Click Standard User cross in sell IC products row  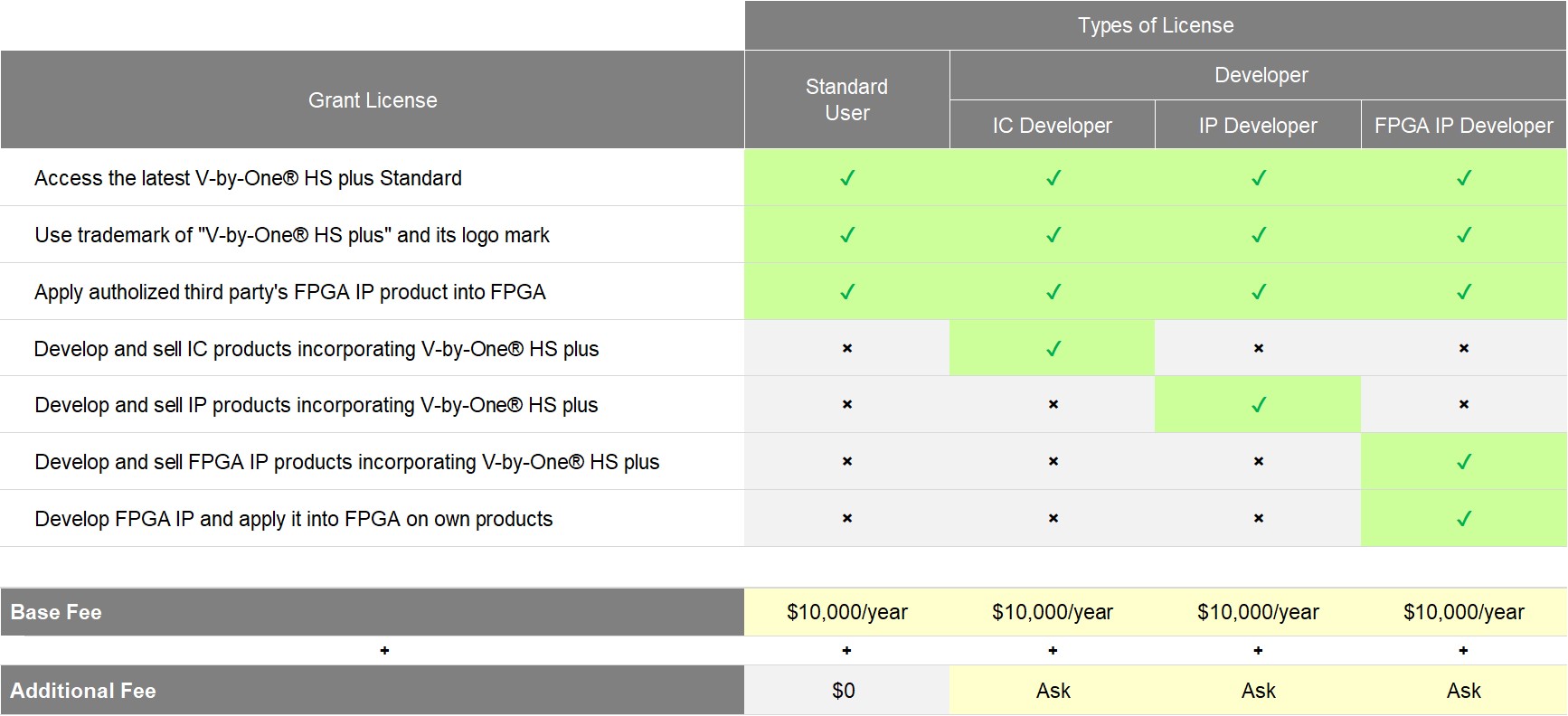pos(847,348)
